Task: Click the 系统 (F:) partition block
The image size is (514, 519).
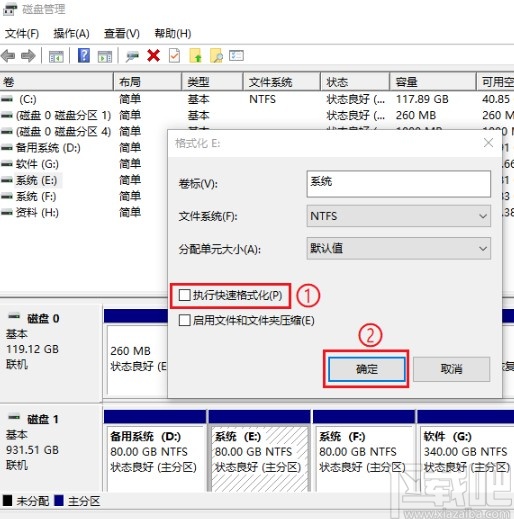Action: coord(364,450)
